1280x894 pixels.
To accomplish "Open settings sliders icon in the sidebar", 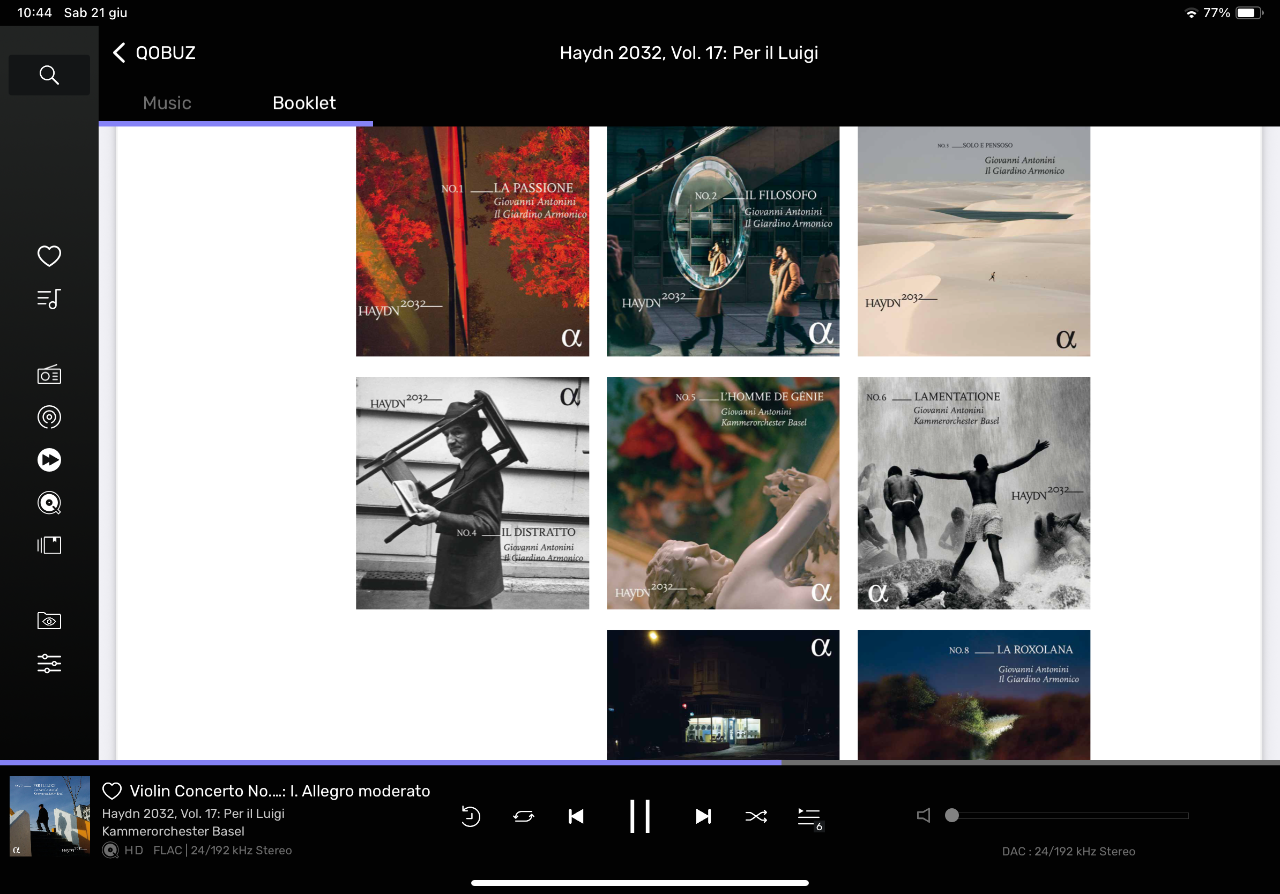I will click(x=49, y=663).
